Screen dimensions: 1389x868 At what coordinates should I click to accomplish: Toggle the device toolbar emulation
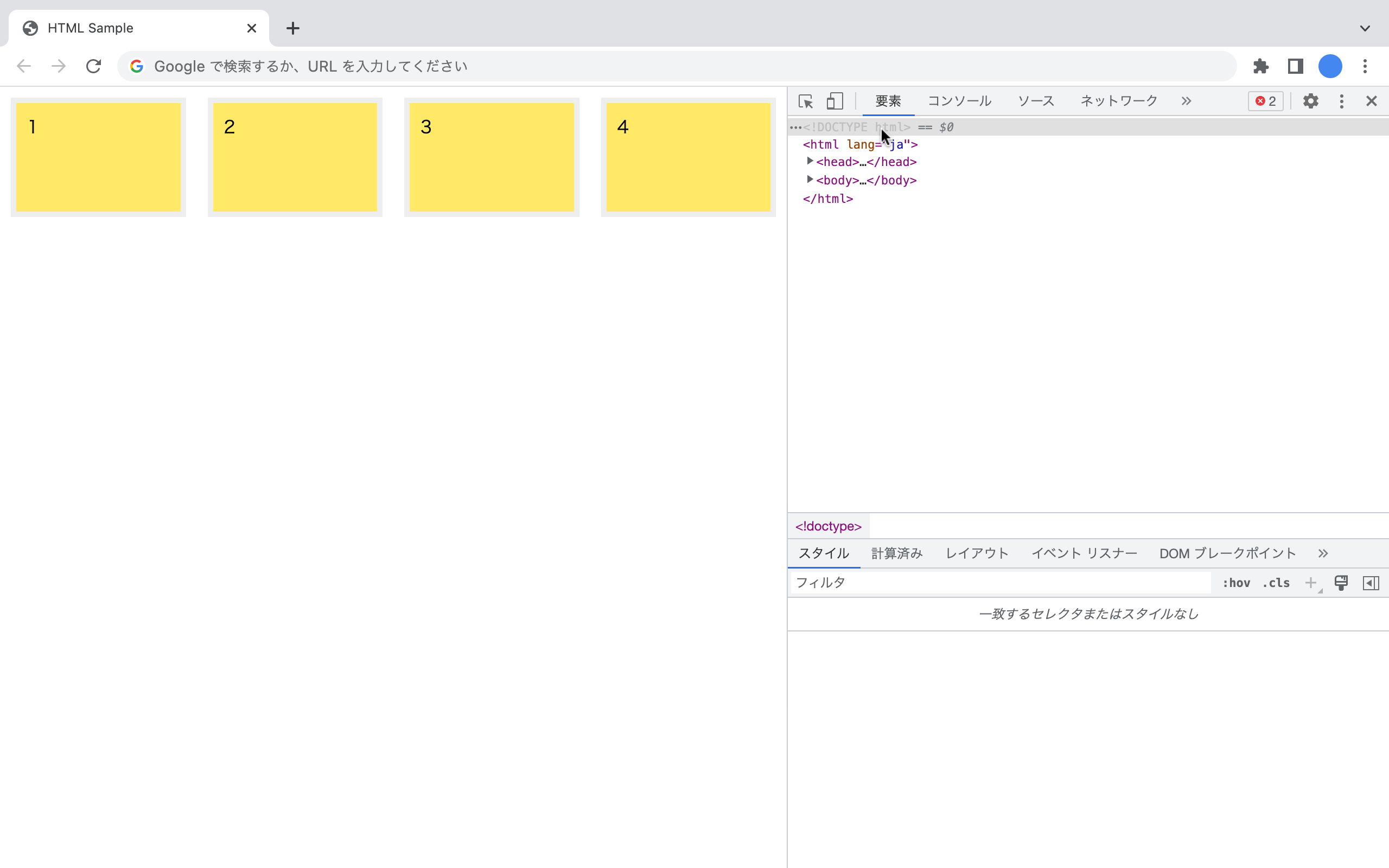[x=834, y=100]
